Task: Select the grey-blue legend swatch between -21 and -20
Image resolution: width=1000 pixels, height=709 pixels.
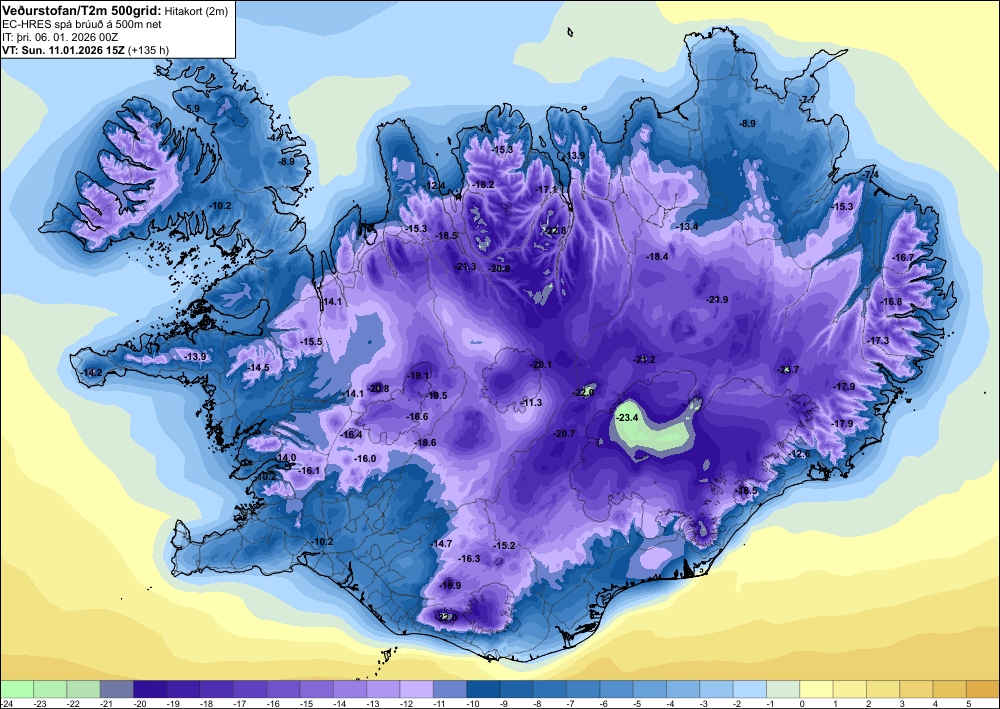Action: coord(117,689)
